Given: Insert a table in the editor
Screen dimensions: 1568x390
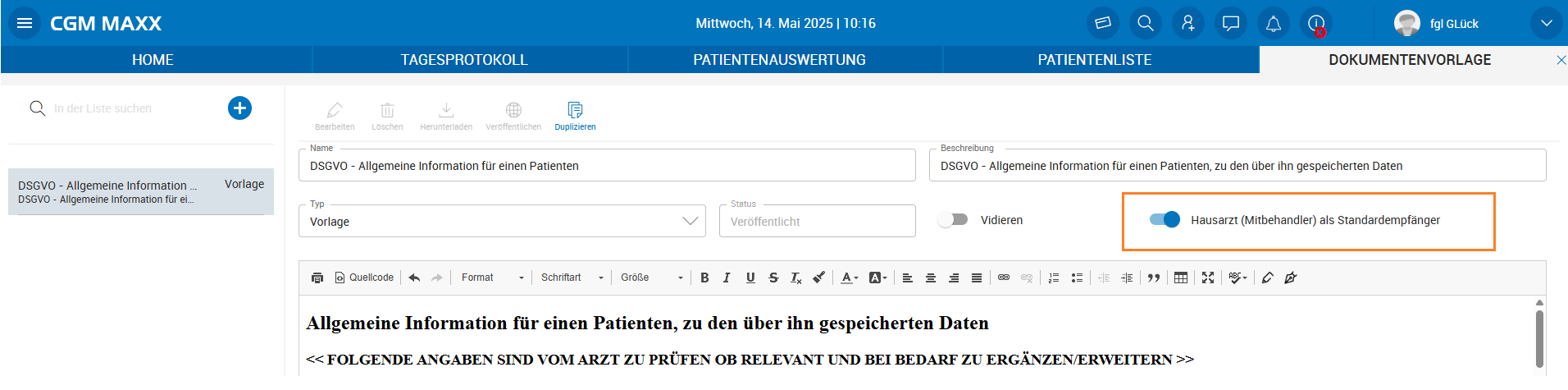Looking at the screenshot, I should click(1180, 278).
